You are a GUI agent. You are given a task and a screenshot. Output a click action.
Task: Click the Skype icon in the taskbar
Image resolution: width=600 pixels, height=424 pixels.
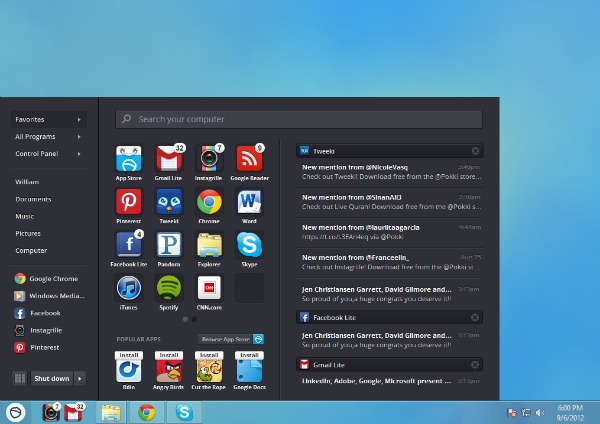[x=183, y=411]
